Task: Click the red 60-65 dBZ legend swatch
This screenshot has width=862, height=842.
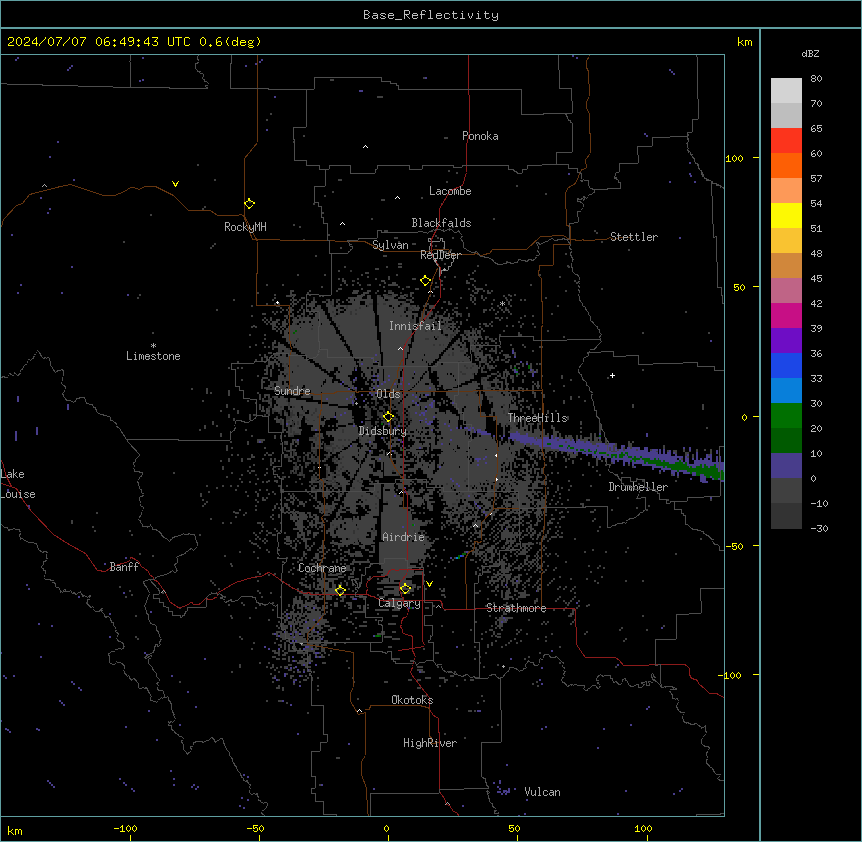Action: click(x=786, y=141)
